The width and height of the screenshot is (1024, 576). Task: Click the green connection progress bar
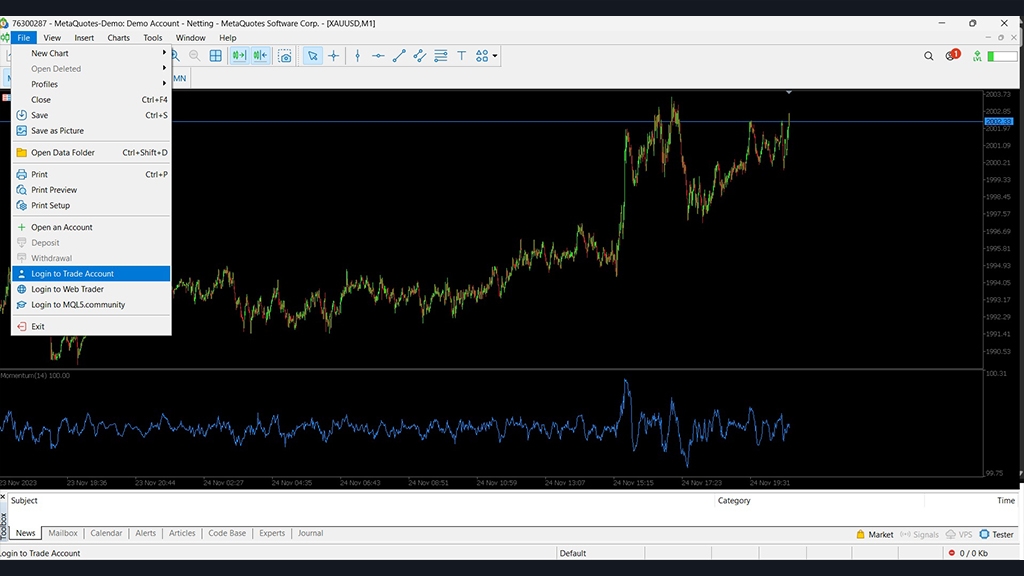point(1002,57)
